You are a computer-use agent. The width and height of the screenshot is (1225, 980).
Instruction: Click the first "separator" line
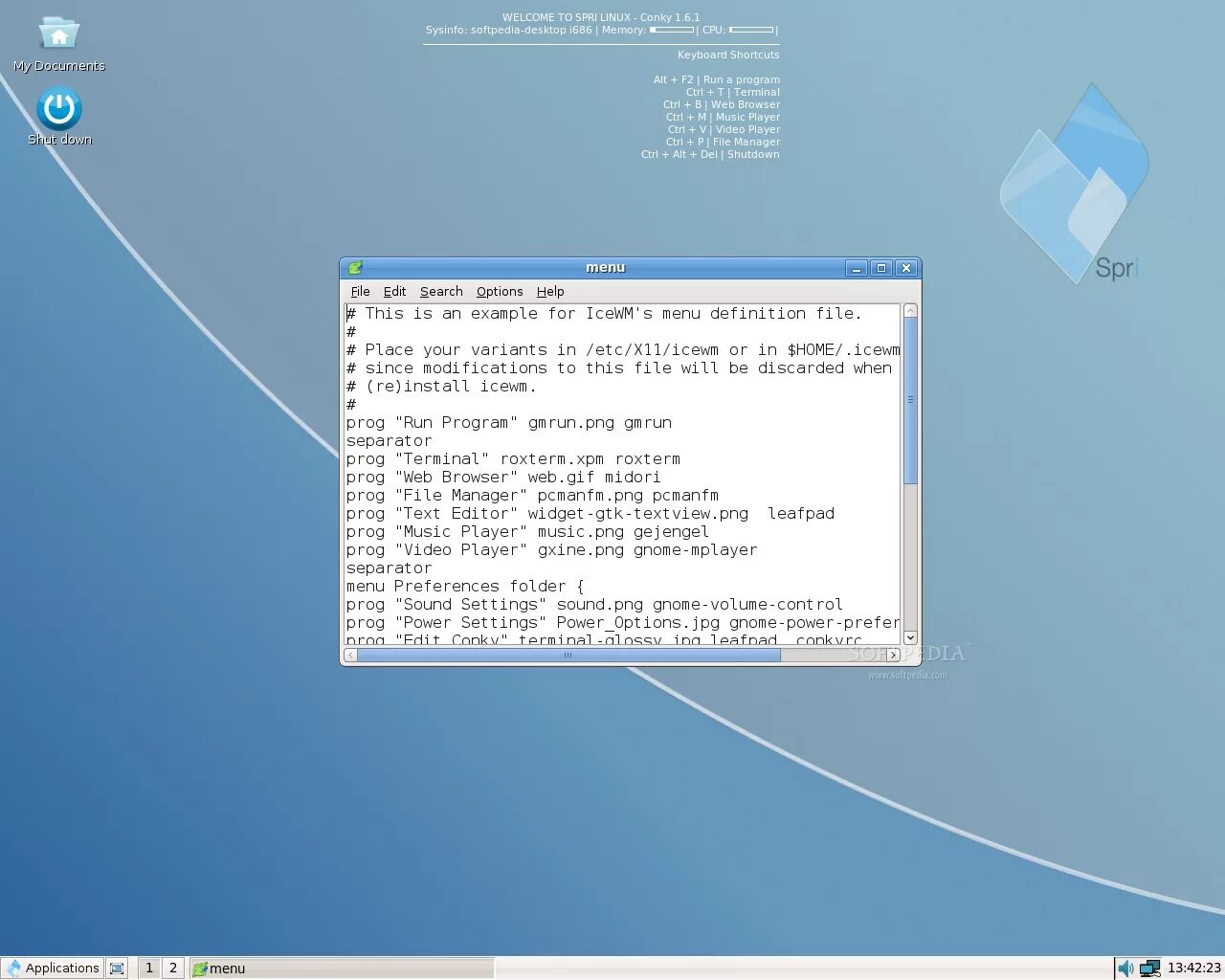[390, 441]
